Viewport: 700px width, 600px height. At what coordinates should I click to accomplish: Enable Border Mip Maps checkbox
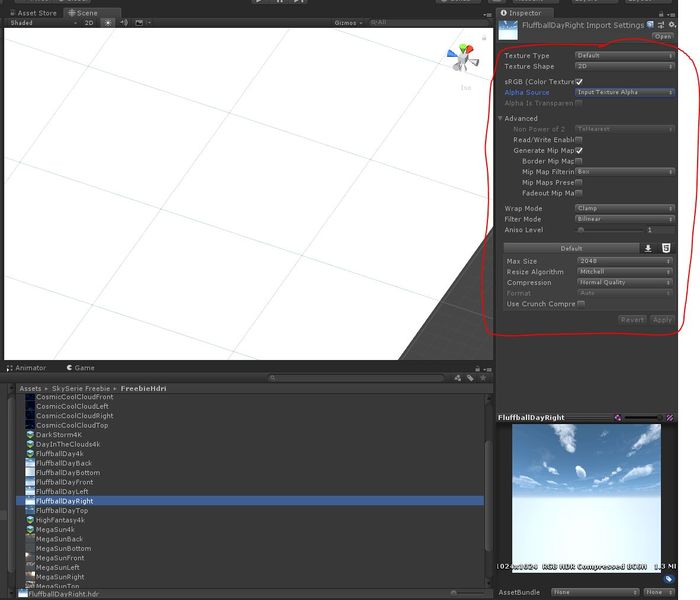[x=579, y=161]
